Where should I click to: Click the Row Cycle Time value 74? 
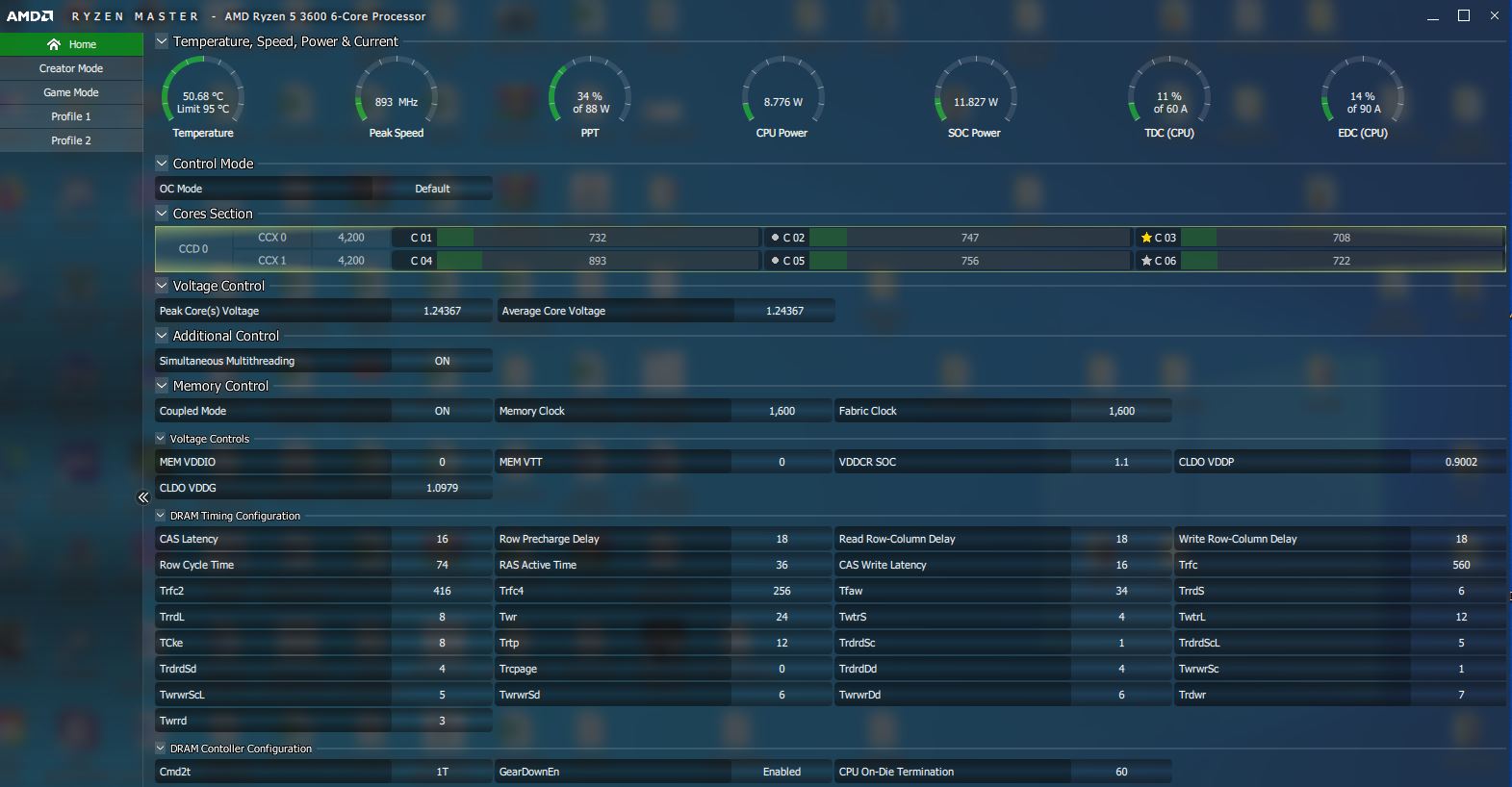(442, 565)
